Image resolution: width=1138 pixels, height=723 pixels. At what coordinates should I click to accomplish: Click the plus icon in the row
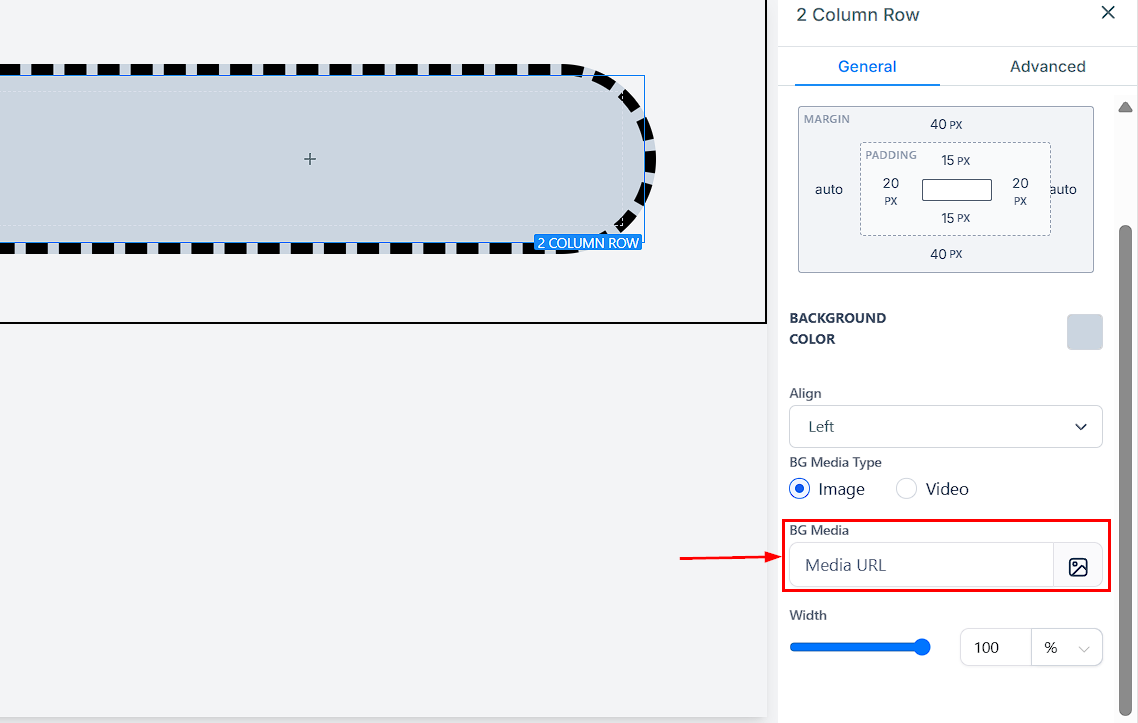[x=310, y=159]
